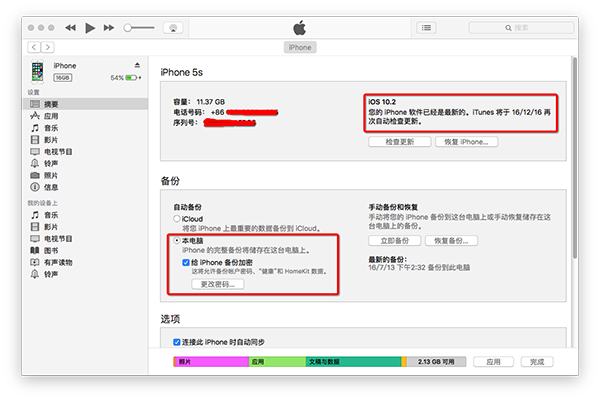Screen dimensions: 600x400
Task: Click the 应用 apply button at bottom
Action: (x=493, y=362)
